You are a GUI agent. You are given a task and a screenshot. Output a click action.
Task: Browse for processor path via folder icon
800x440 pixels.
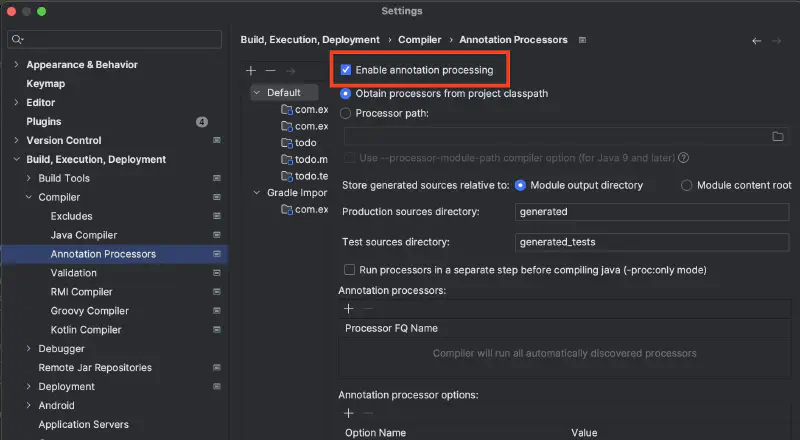[778, 136]
